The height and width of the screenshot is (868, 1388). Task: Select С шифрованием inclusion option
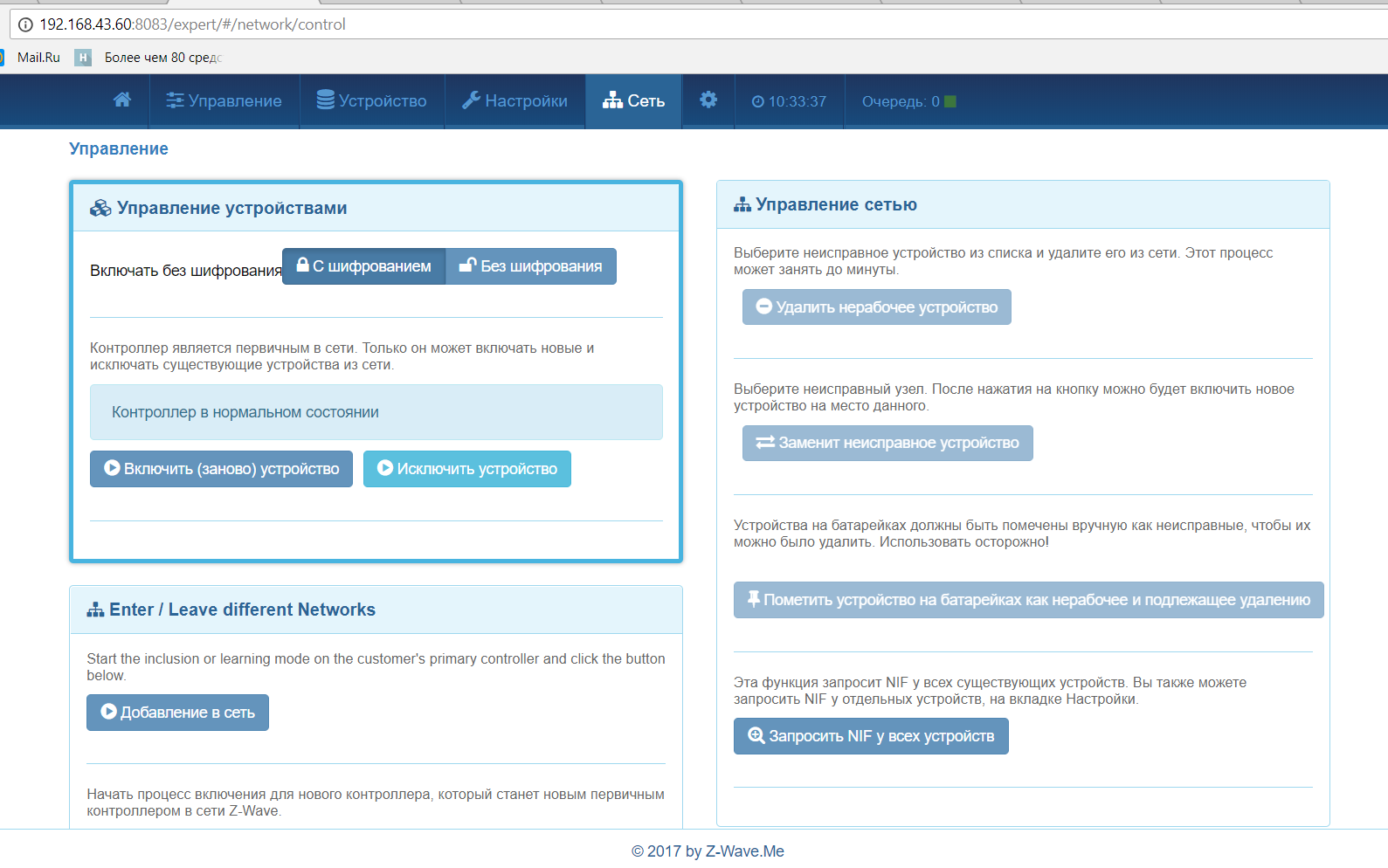tap(363, 266)
